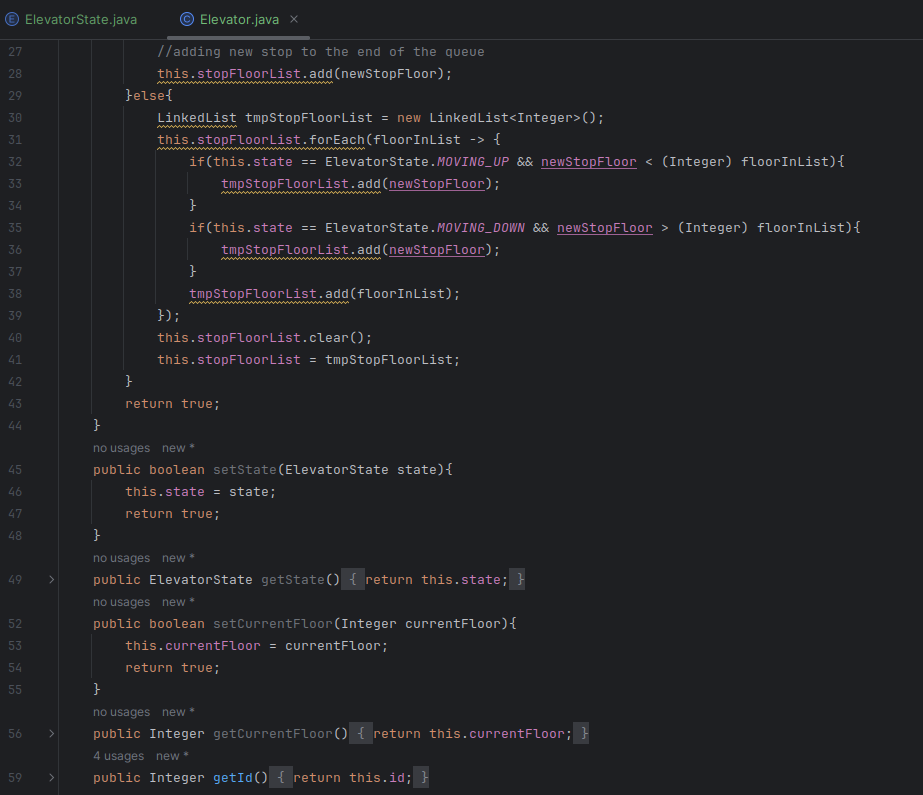Expand the folded getId method
This screenshot has height=795, width=923.
tap(52, 778)
